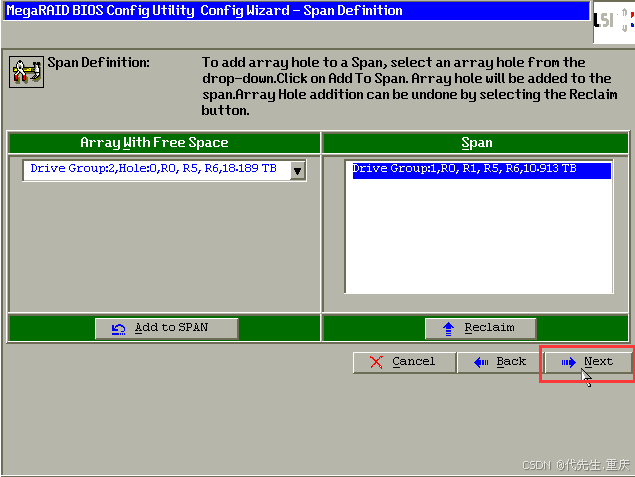Image resolution: width=635 pixels, height=477 pixels.
Task: Select Drive Group:2 Hole:0 entry in dropdown
Action: [x=157, y=170]
